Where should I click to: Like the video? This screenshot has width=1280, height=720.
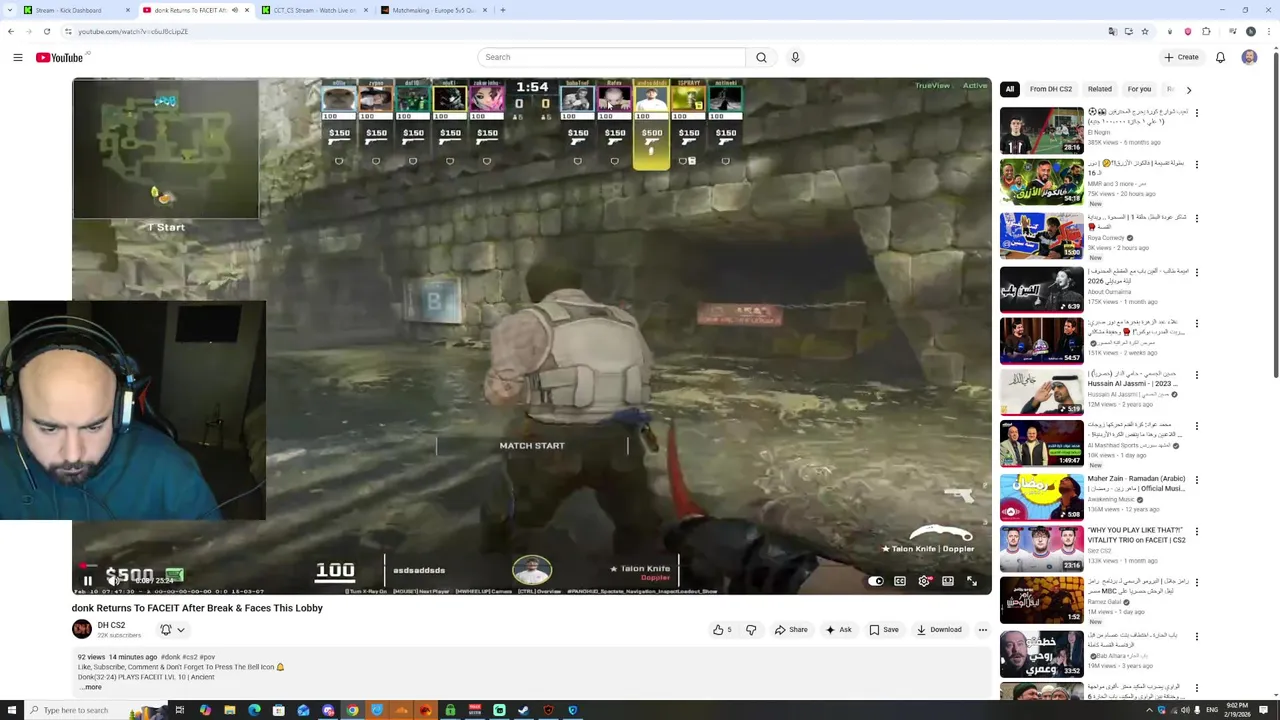pyautogui.click(x=722, y=630)
